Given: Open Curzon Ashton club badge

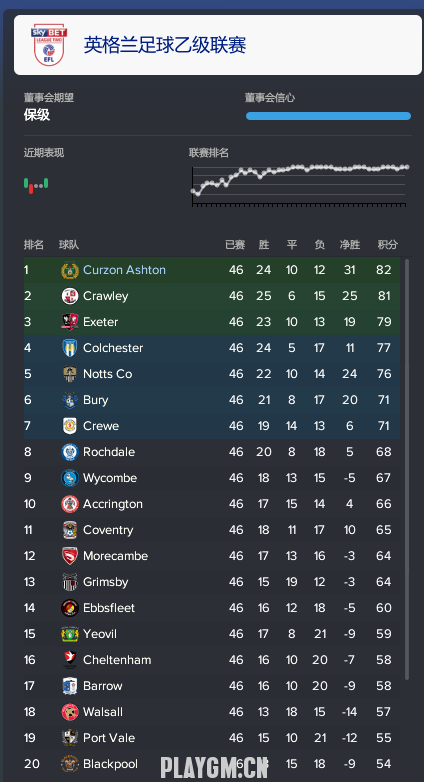Looking at the screenshot, I should tap(70, 270).
